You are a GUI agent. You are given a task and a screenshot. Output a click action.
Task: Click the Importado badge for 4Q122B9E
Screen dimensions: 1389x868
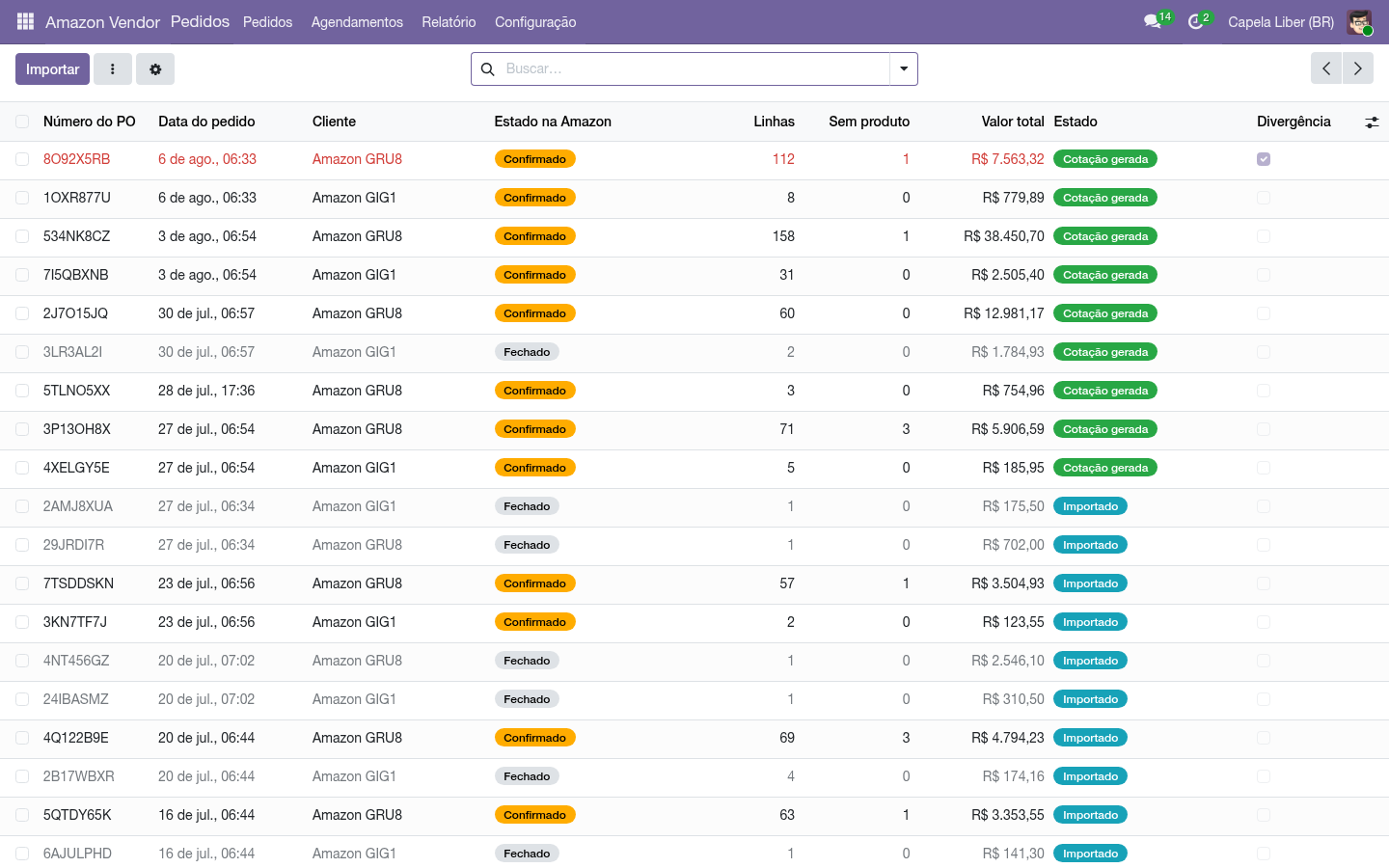1091,738
